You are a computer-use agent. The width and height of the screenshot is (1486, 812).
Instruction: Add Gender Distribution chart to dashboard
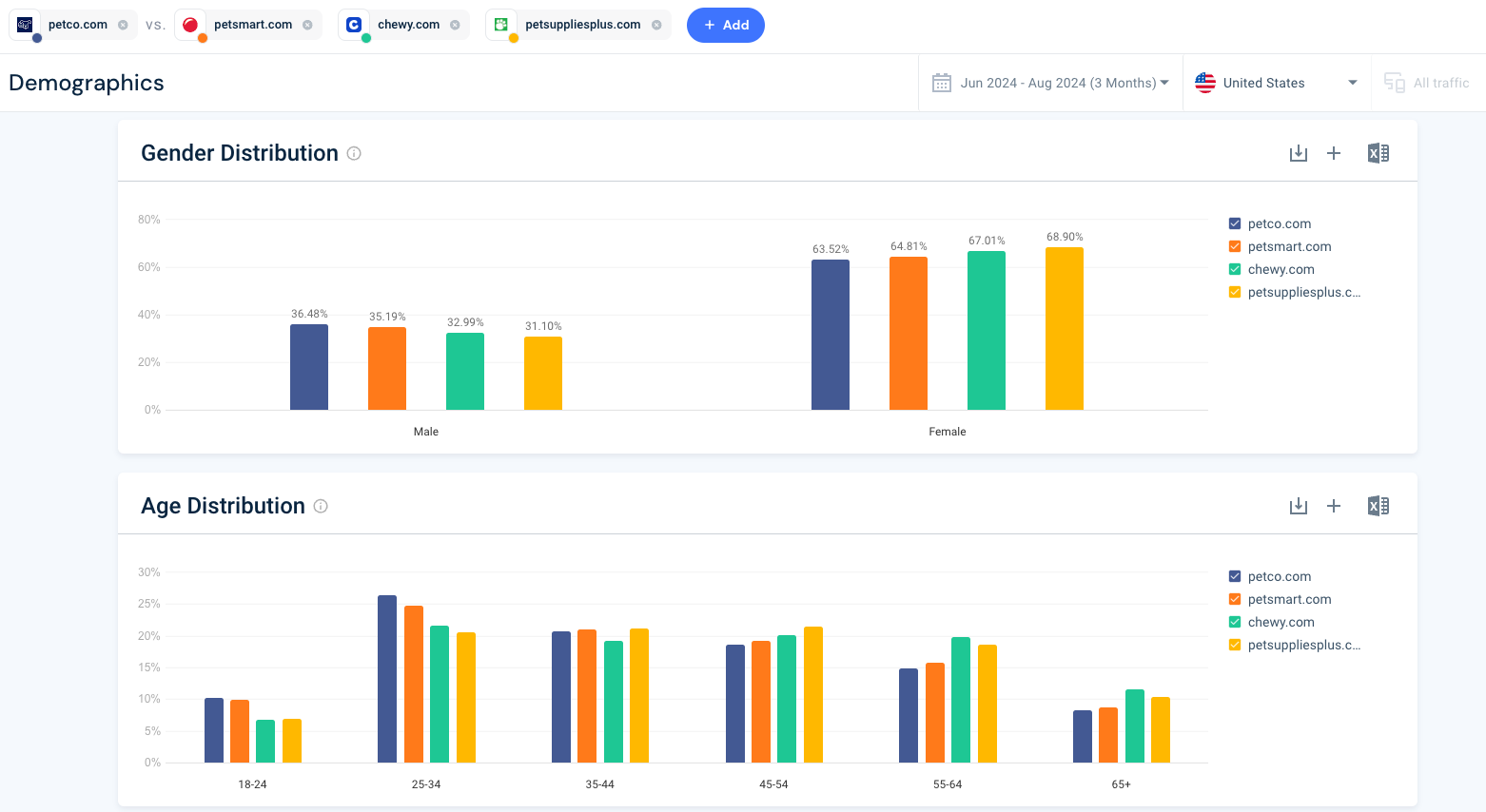pos(1334,153)
